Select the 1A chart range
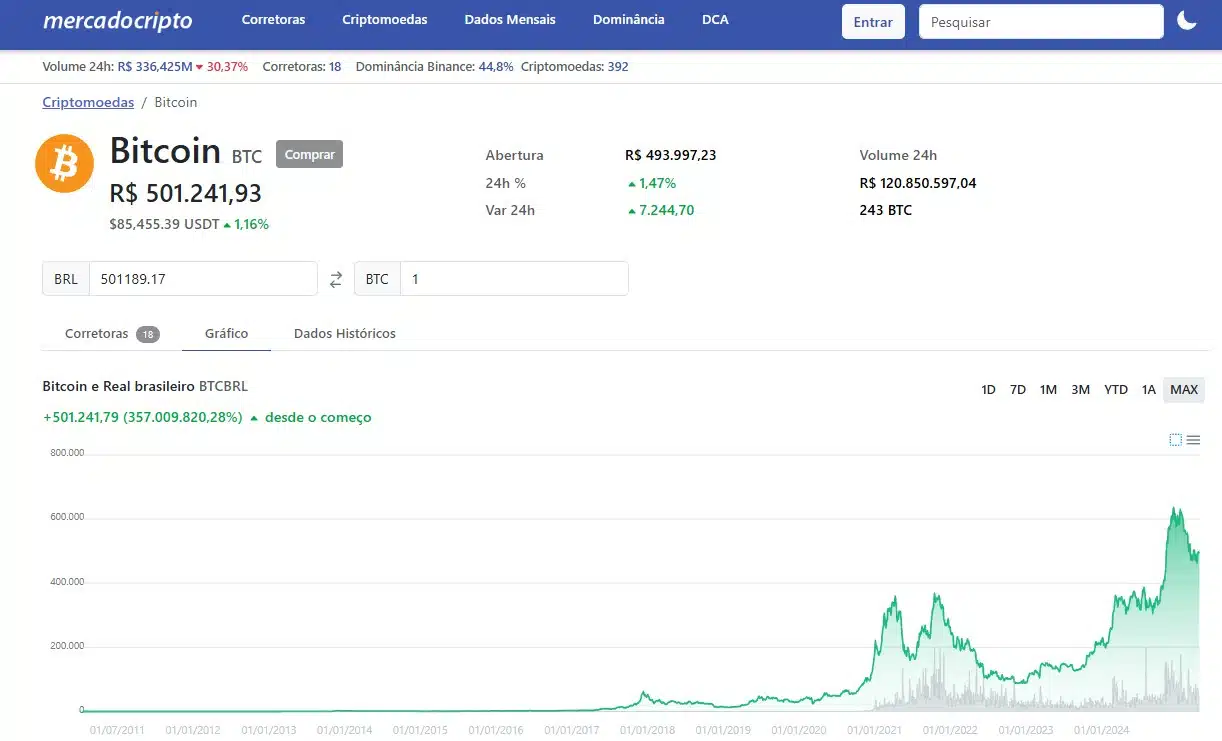This screenshot has width=1222, height=741. coord(1149,390)
